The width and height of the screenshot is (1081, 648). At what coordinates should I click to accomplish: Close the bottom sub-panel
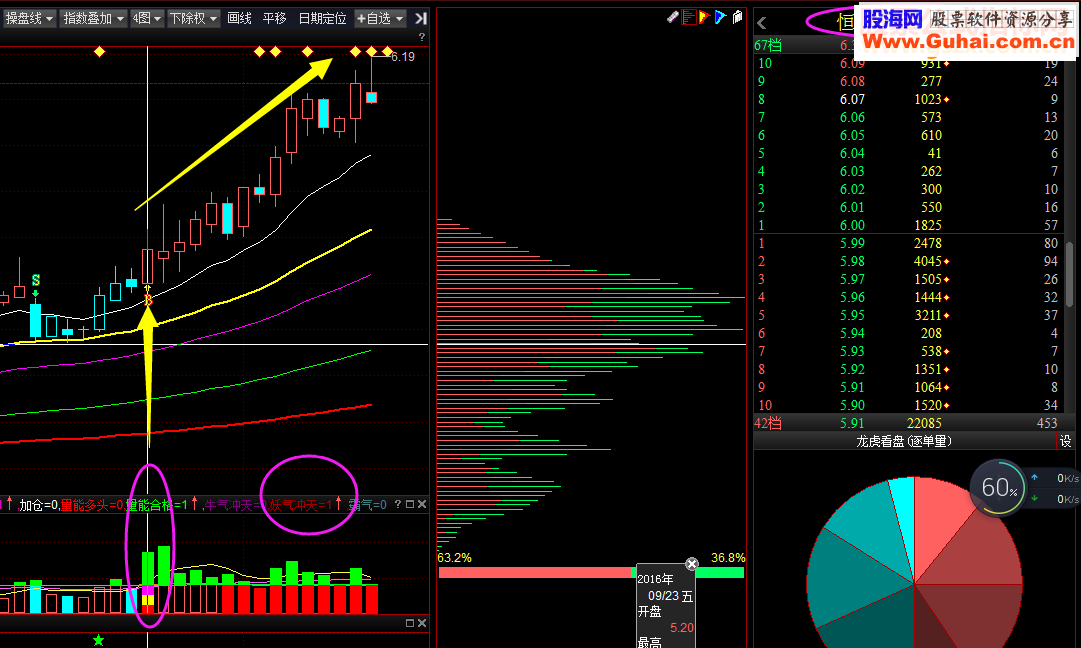pos(422,623)
